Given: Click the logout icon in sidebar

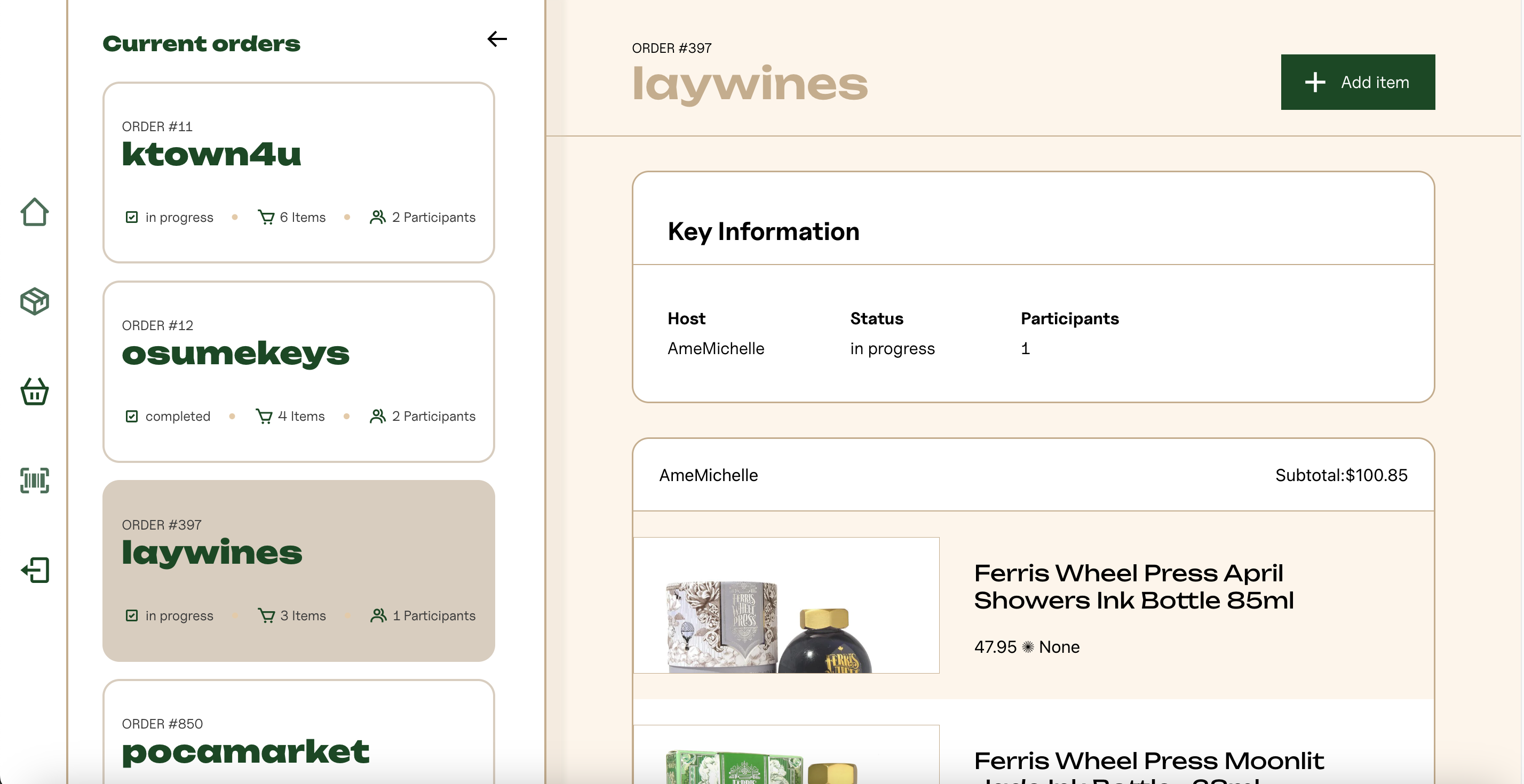Looking at the screenshot, I should 34,570.
